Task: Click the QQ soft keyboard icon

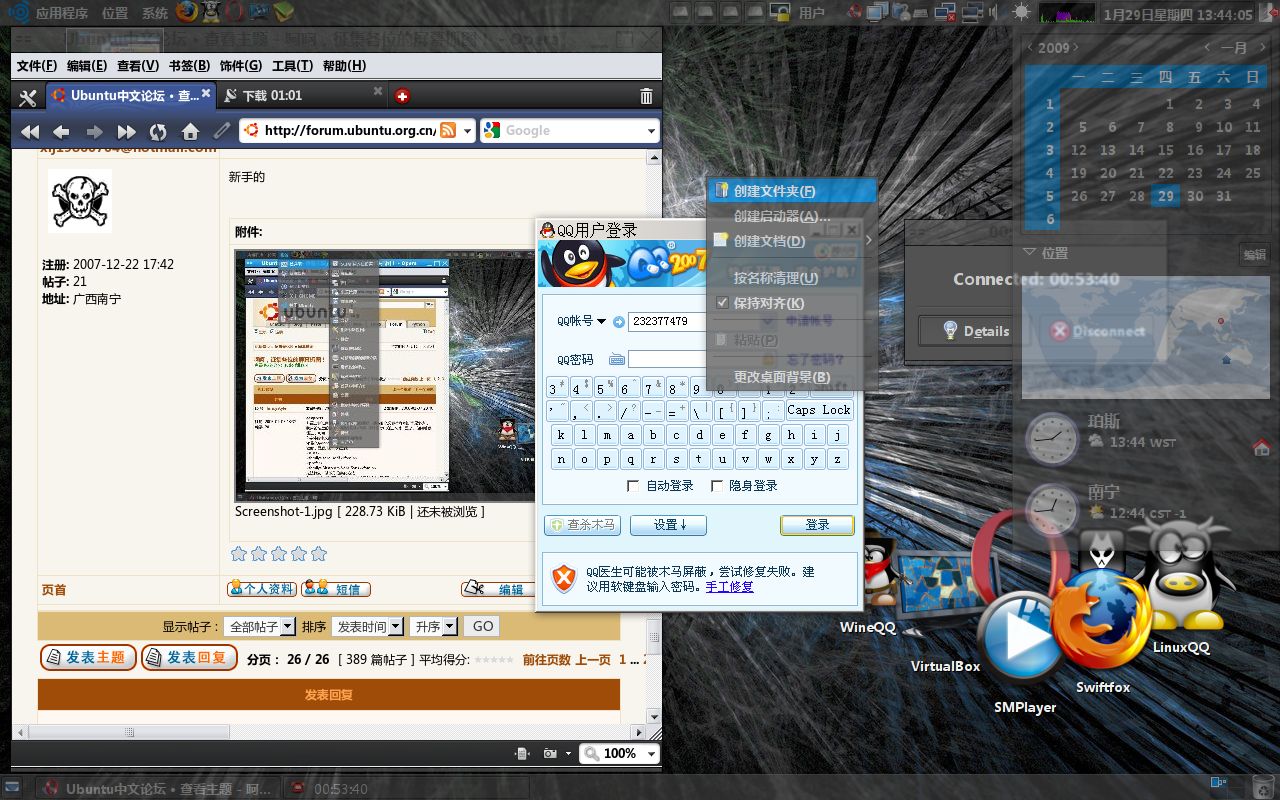Action: point(617,360)
